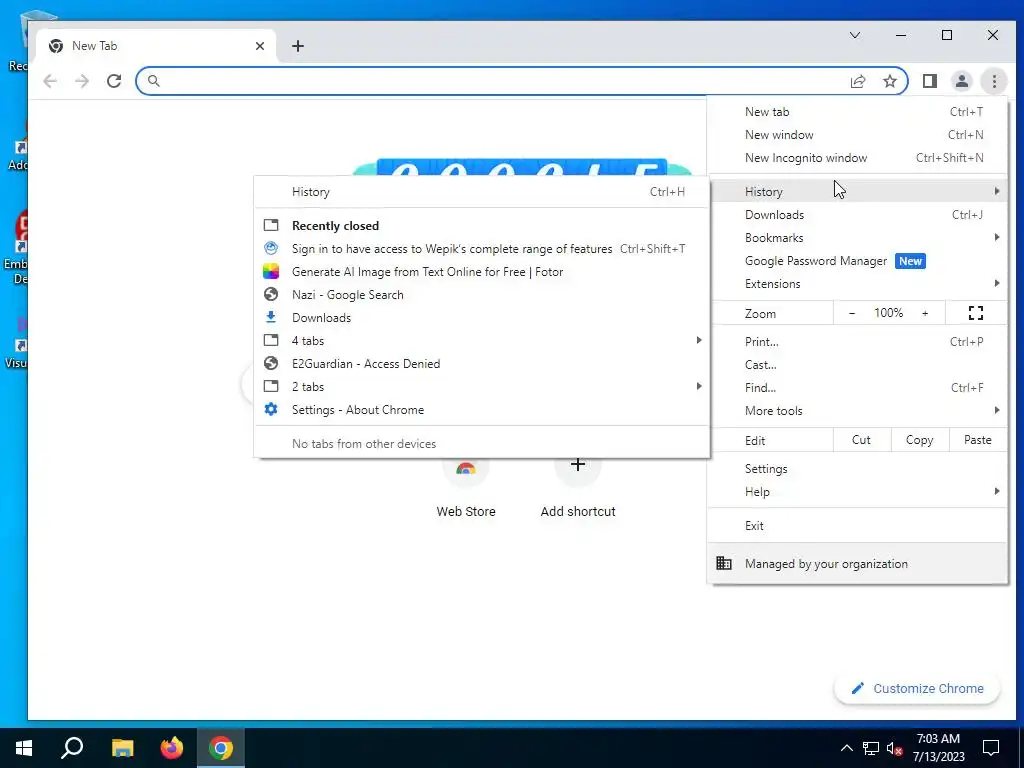Viewport: 1024px width, 768px height.
Task: Click the forward navigation arrow
Action: (x=82, y=81)
